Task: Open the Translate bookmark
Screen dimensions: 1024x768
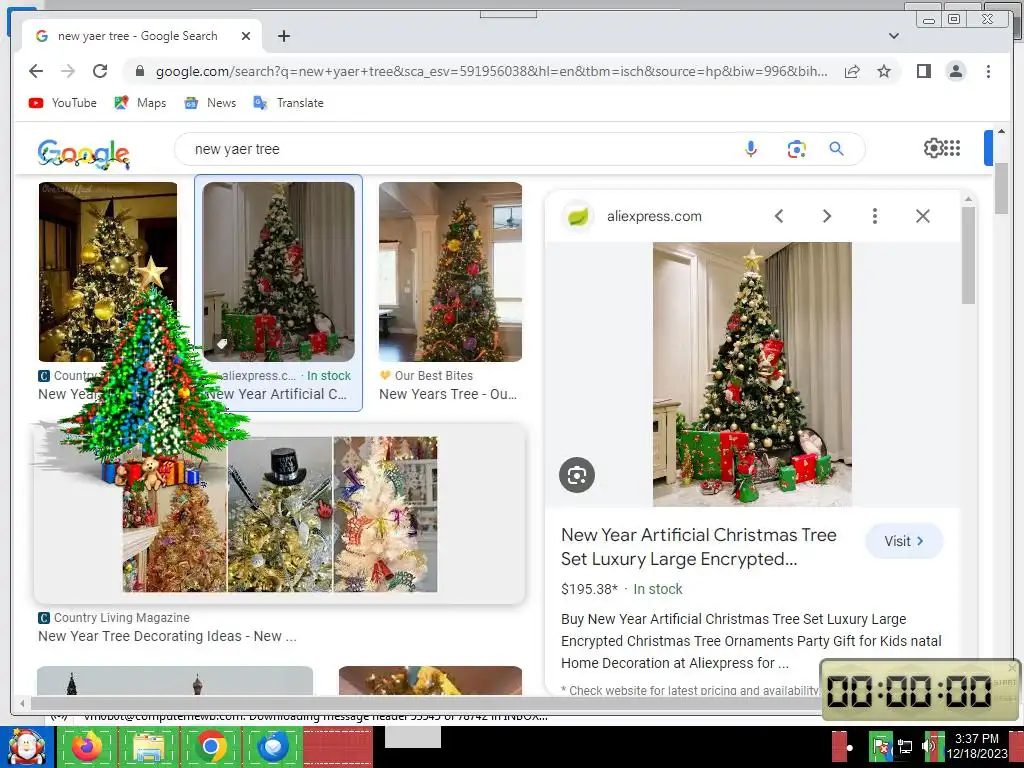Action: click(x=289, y=103)
